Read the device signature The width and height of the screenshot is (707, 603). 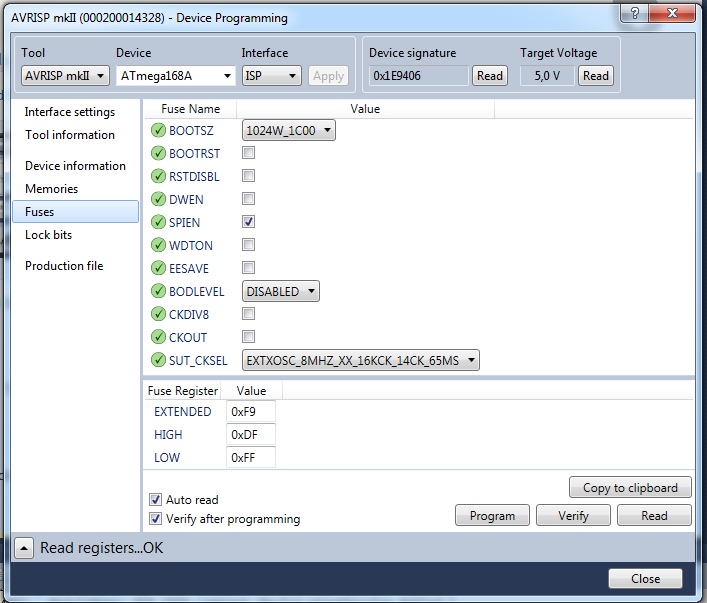pos(490,76)
